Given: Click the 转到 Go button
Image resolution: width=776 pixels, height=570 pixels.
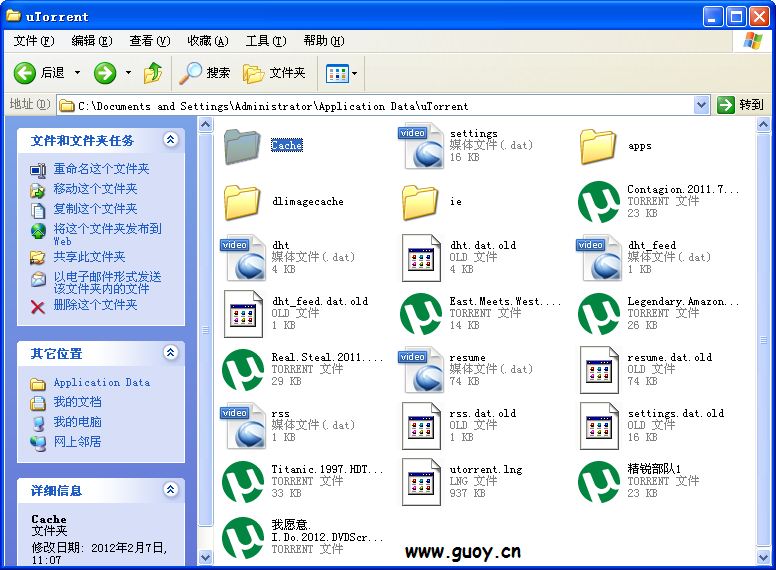Looking at the screenshot, I should click(x=740, y=105).
